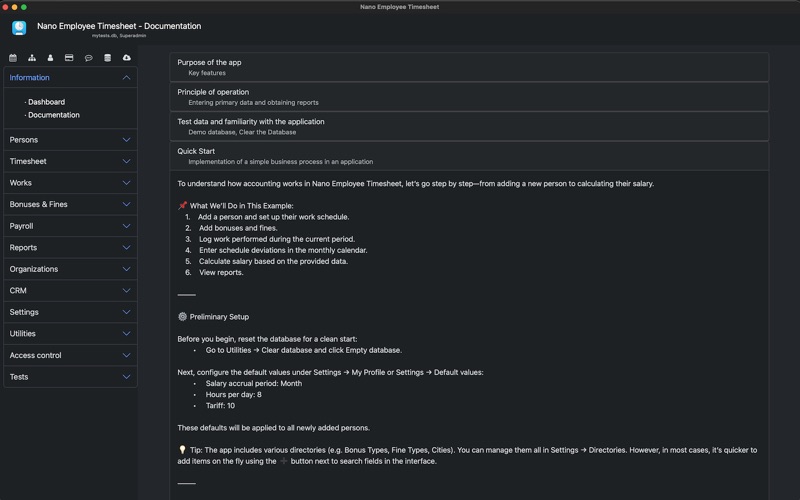Click step 'Log work performed during the current period'
This screenshot has width=800, height=500.
(x=277, y=239)
